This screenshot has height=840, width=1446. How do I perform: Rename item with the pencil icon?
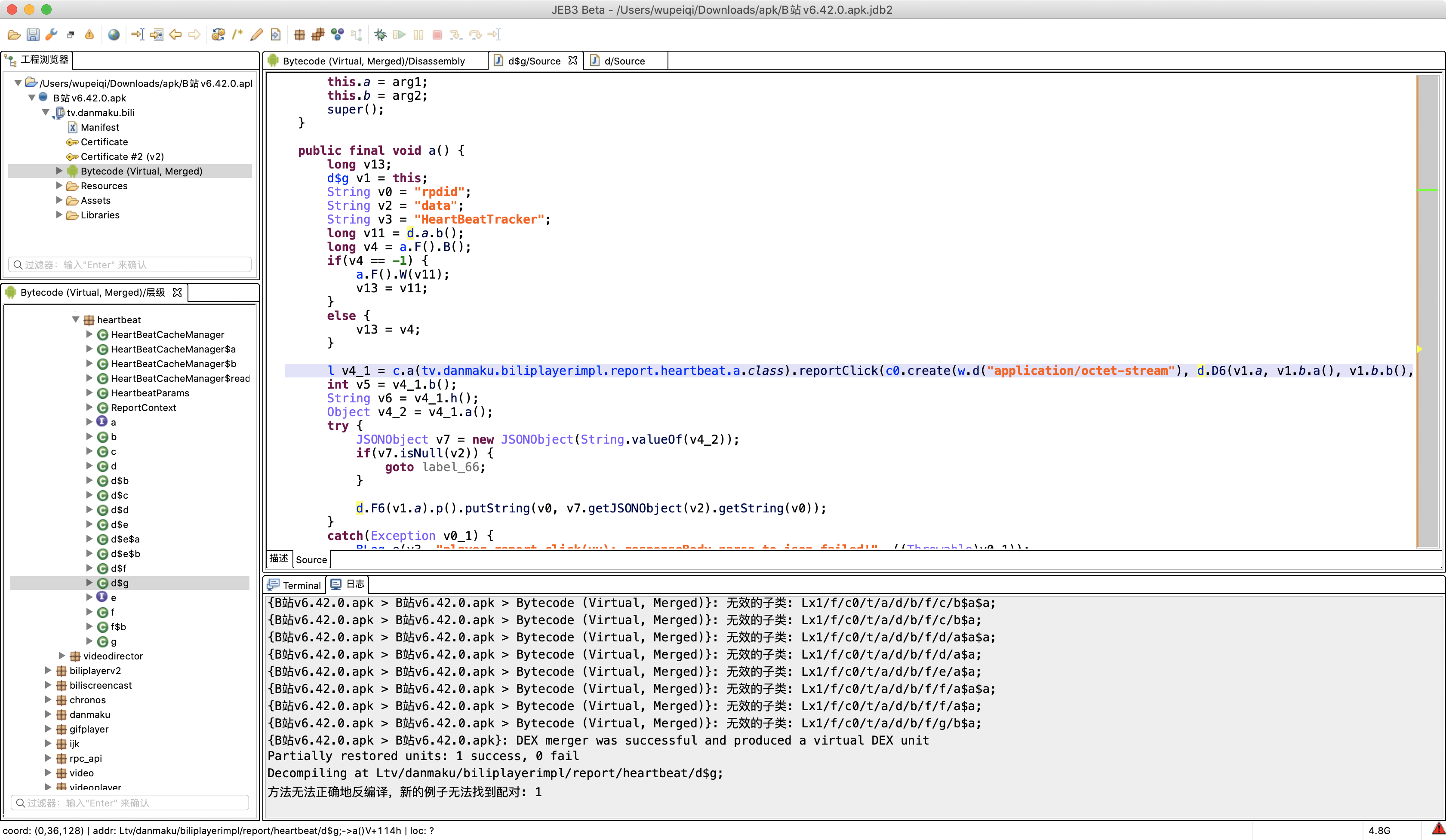(256, 35)
